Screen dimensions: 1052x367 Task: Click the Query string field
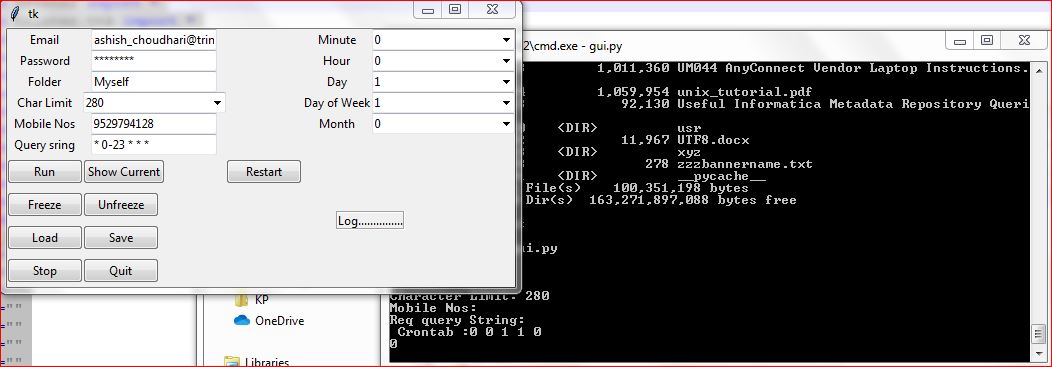(x=154, y=145)
